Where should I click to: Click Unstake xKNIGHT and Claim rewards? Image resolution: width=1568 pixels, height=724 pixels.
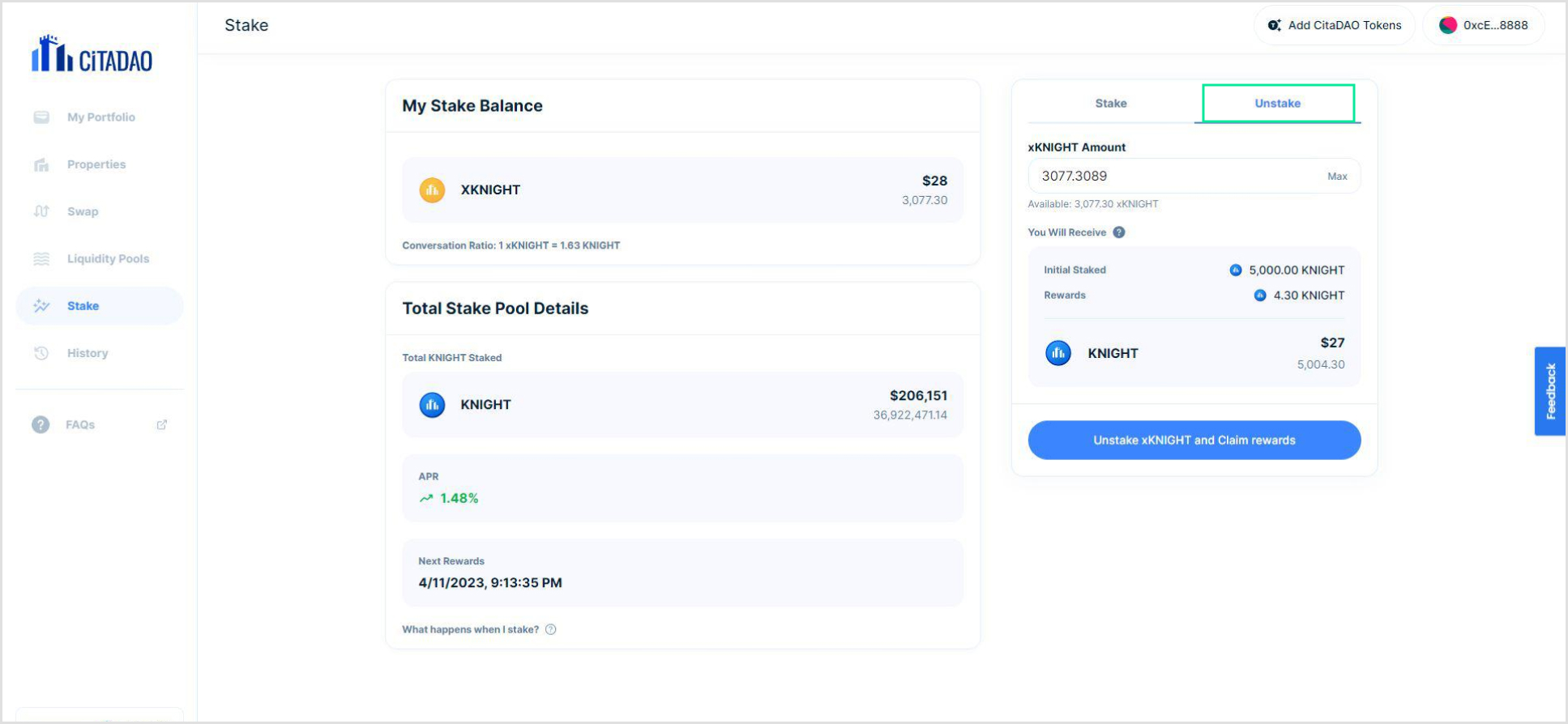[1194, 441]
